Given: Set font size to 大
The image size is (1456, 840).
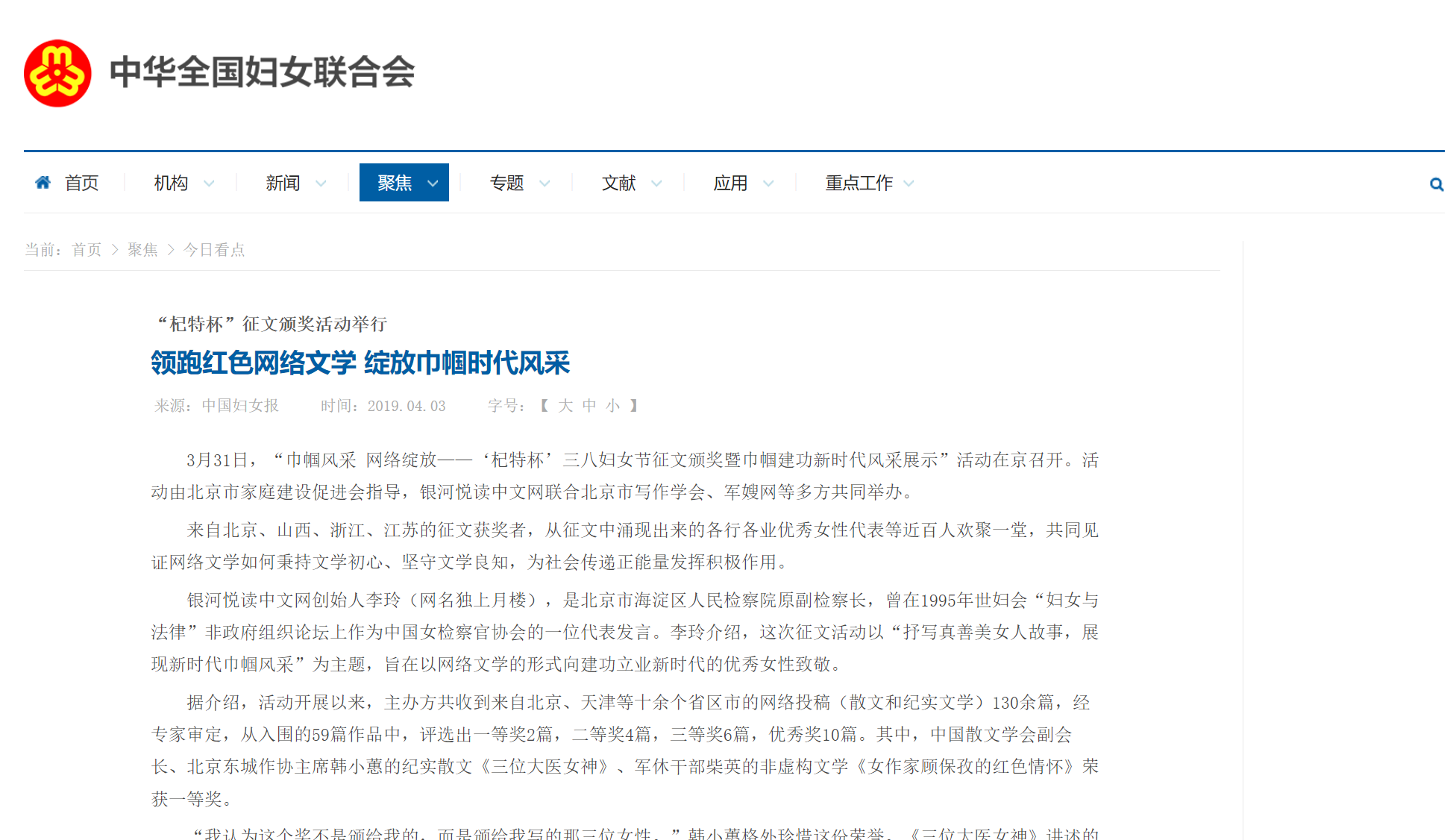Looking at the screenshot, I should [565, 405].
